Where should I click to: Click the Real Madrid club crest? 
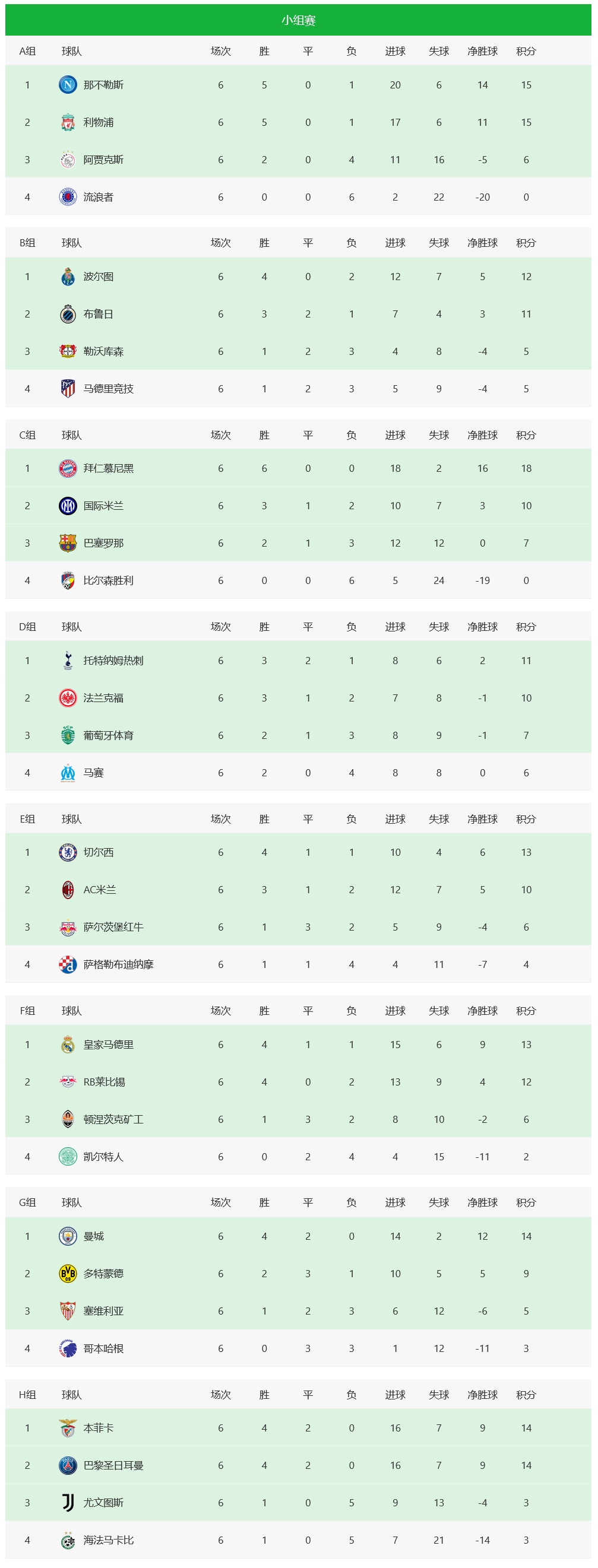[68, 1045]
